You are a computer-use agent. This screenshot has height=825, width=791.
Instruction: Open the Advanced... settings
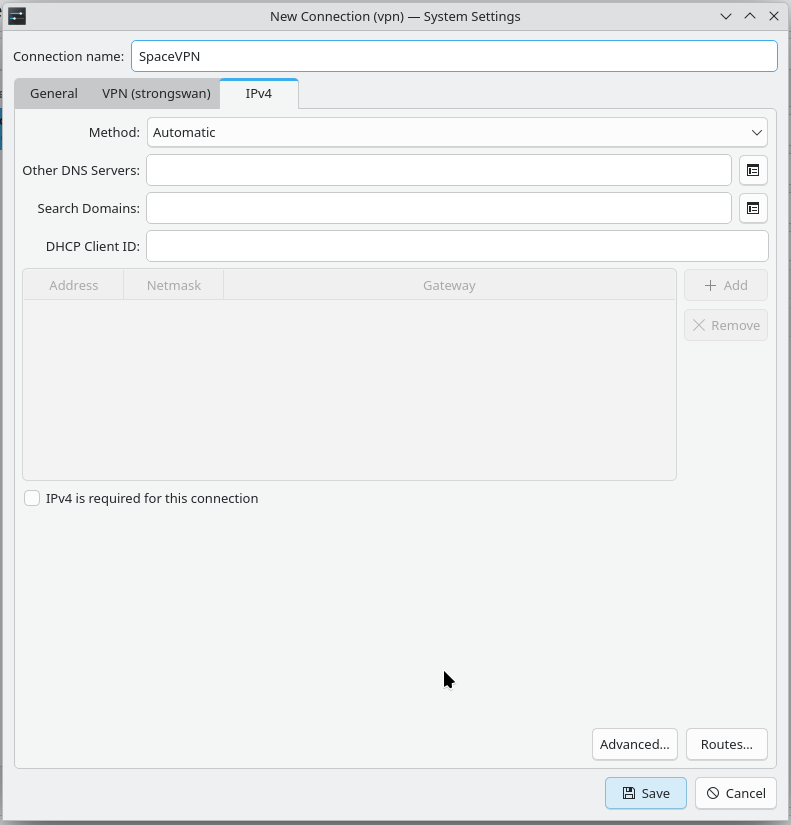click(634, 744)
